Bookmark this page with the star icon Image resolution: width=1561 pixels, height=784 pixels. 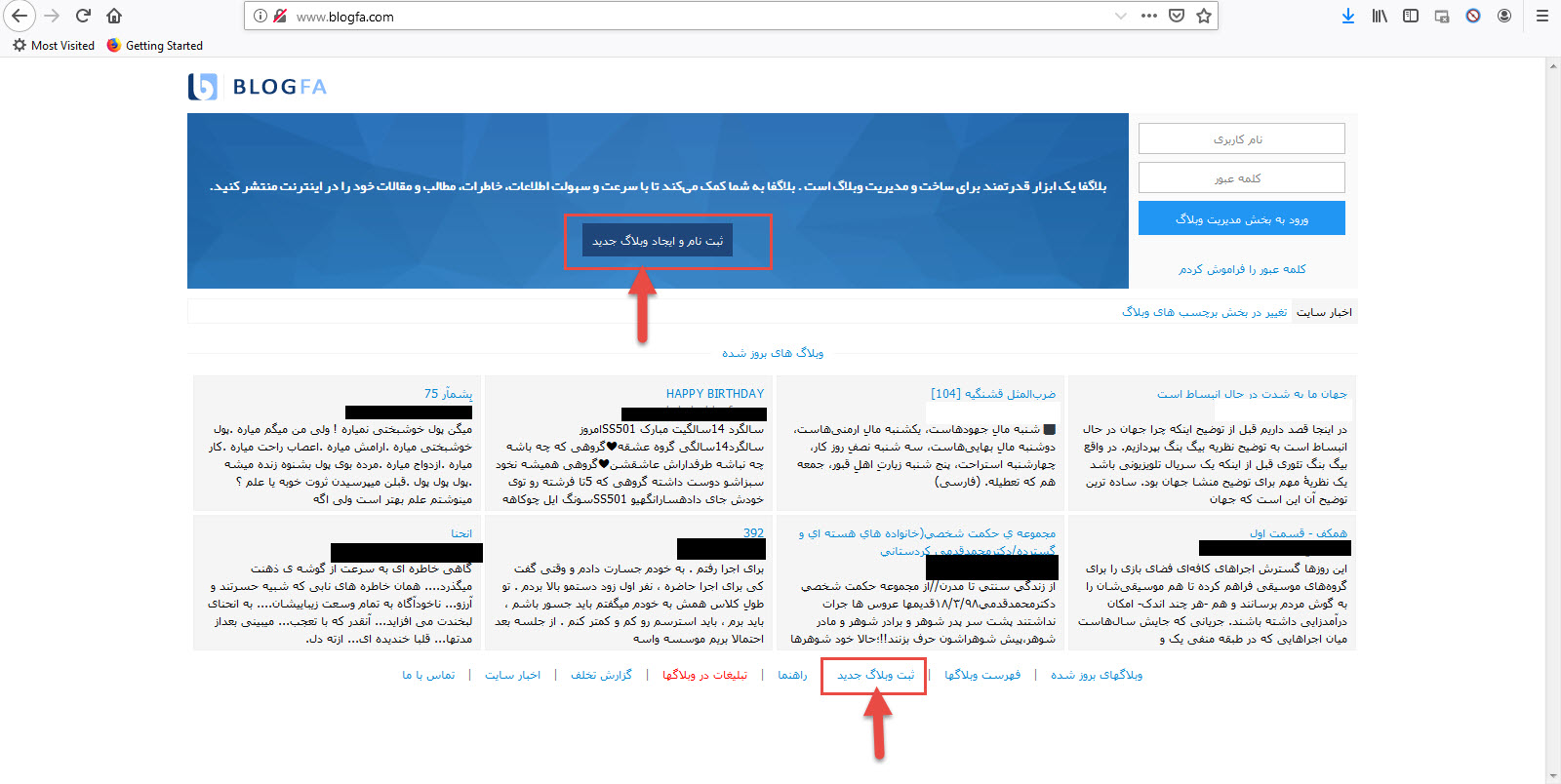point(1204,16)
